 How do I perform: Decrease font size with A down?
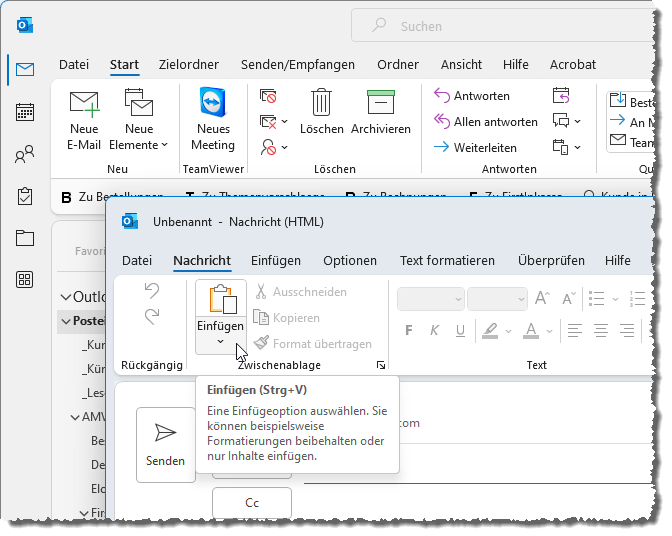(x=569, y=298)
